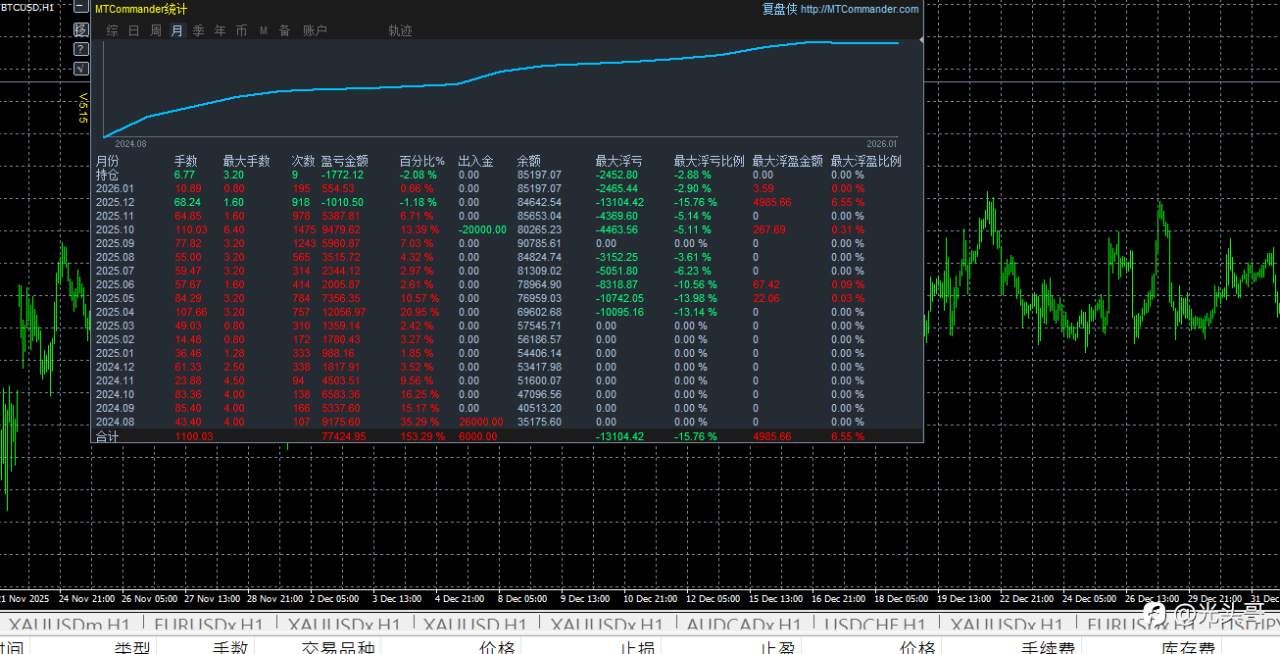Click the 类型 column header in terminal
Image resolution: width=1280 pixels, height=654 pixels.
[x=131, y=647]
